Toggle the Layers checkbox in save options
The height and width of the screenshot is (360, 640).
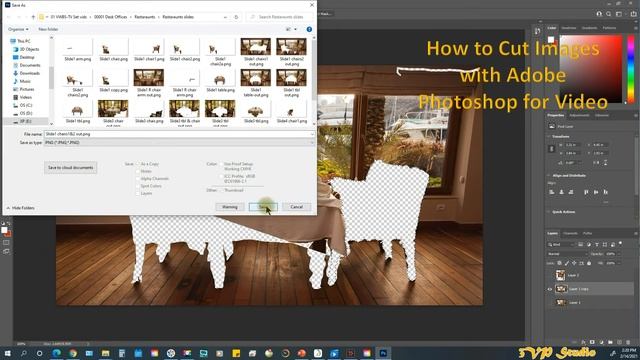[138, 193]
